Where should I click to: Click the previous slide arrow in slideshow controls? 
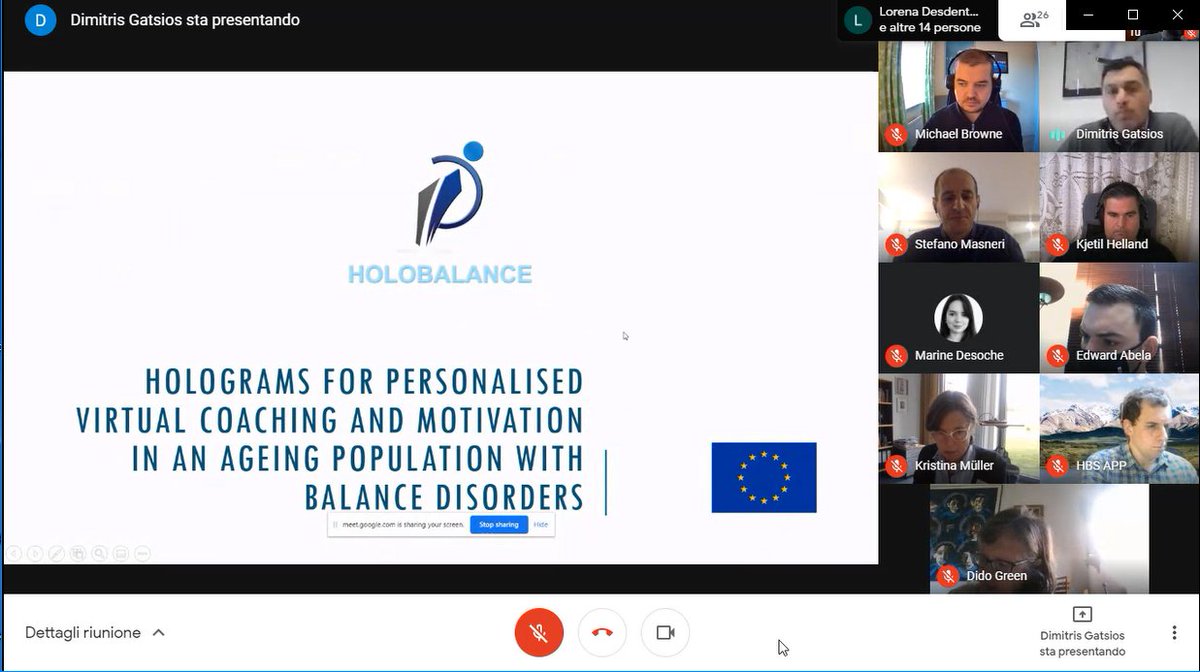coord(13,553)
